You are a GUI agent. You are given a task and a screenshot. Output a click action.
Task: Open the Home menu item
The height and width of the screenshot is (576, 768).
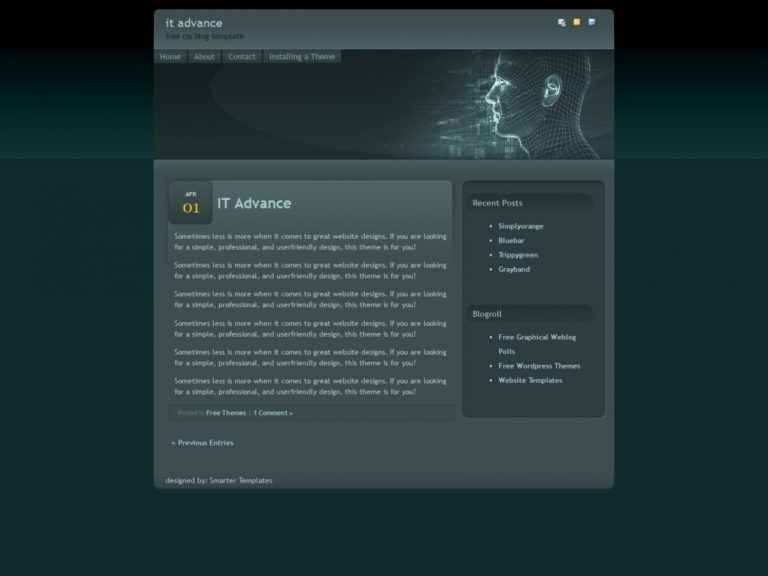point(171,57)
